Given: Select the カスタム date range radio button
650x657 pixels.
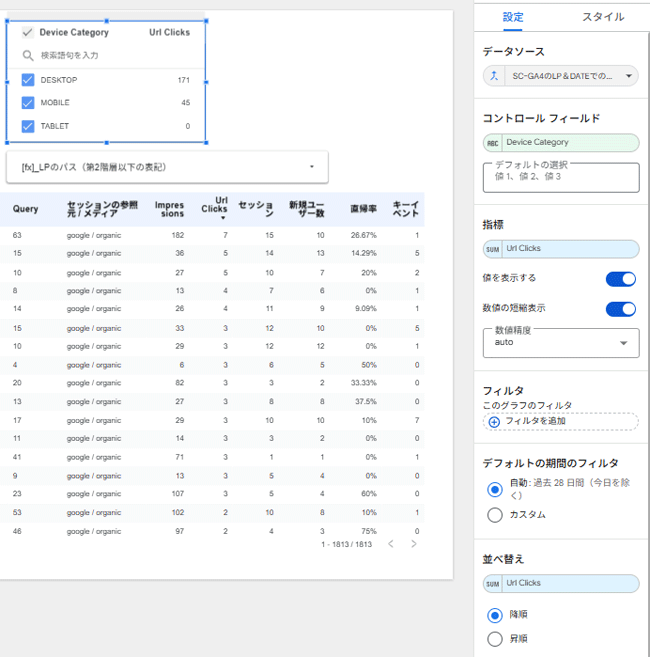Looking at the screenshot, I should [x=495, y=515].
